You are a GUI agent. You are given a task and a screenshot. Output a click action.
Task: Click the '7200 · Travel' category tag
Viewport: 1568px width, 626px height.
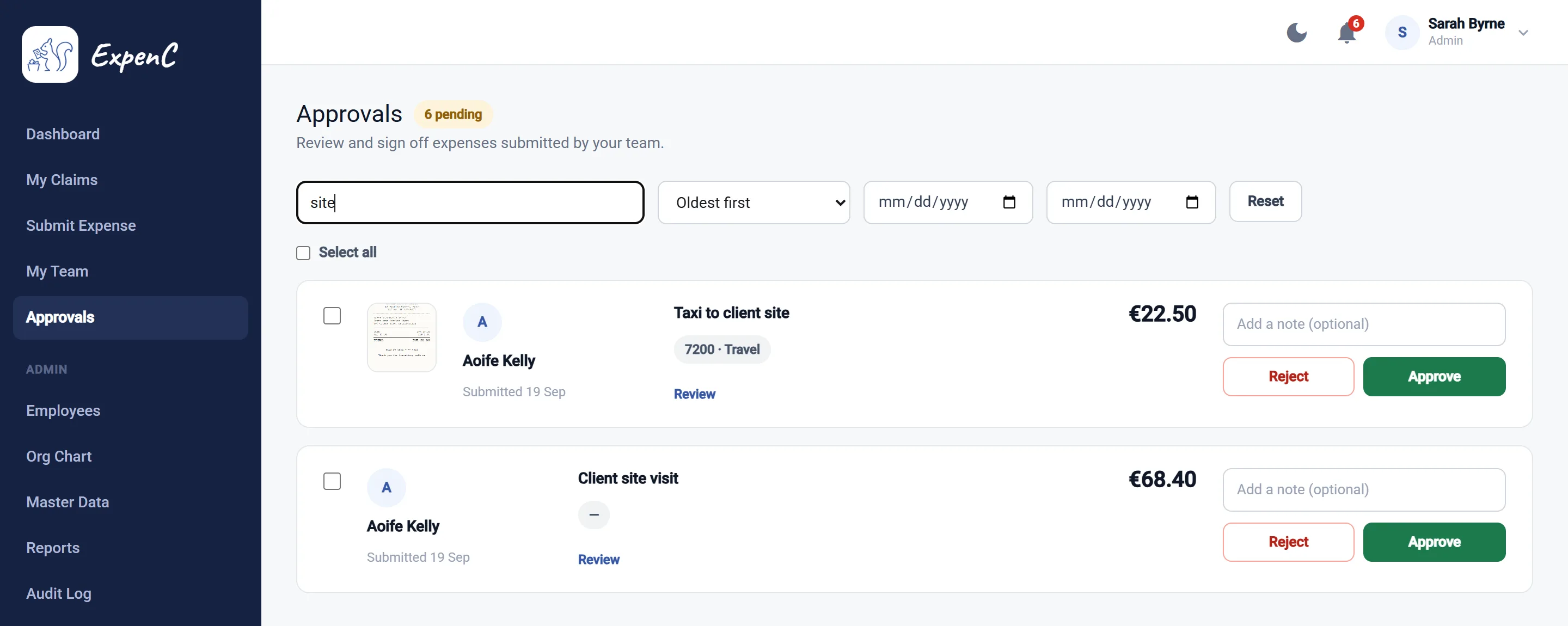(721, 349)
